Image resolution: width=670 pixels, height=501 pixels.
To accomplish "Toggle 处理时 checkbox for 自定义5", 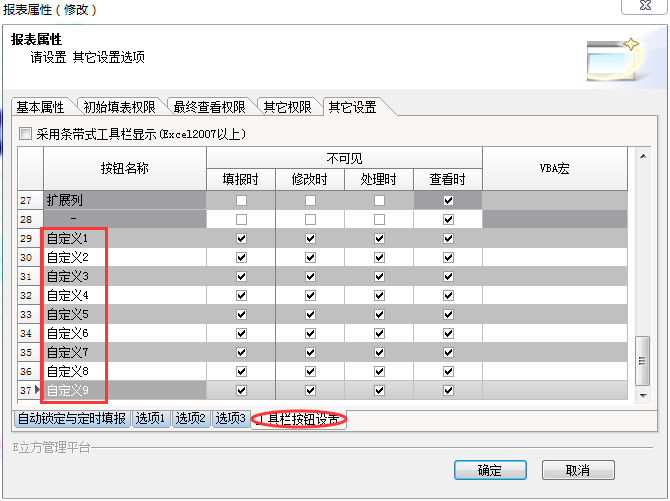I will click(x=379, y=315).
